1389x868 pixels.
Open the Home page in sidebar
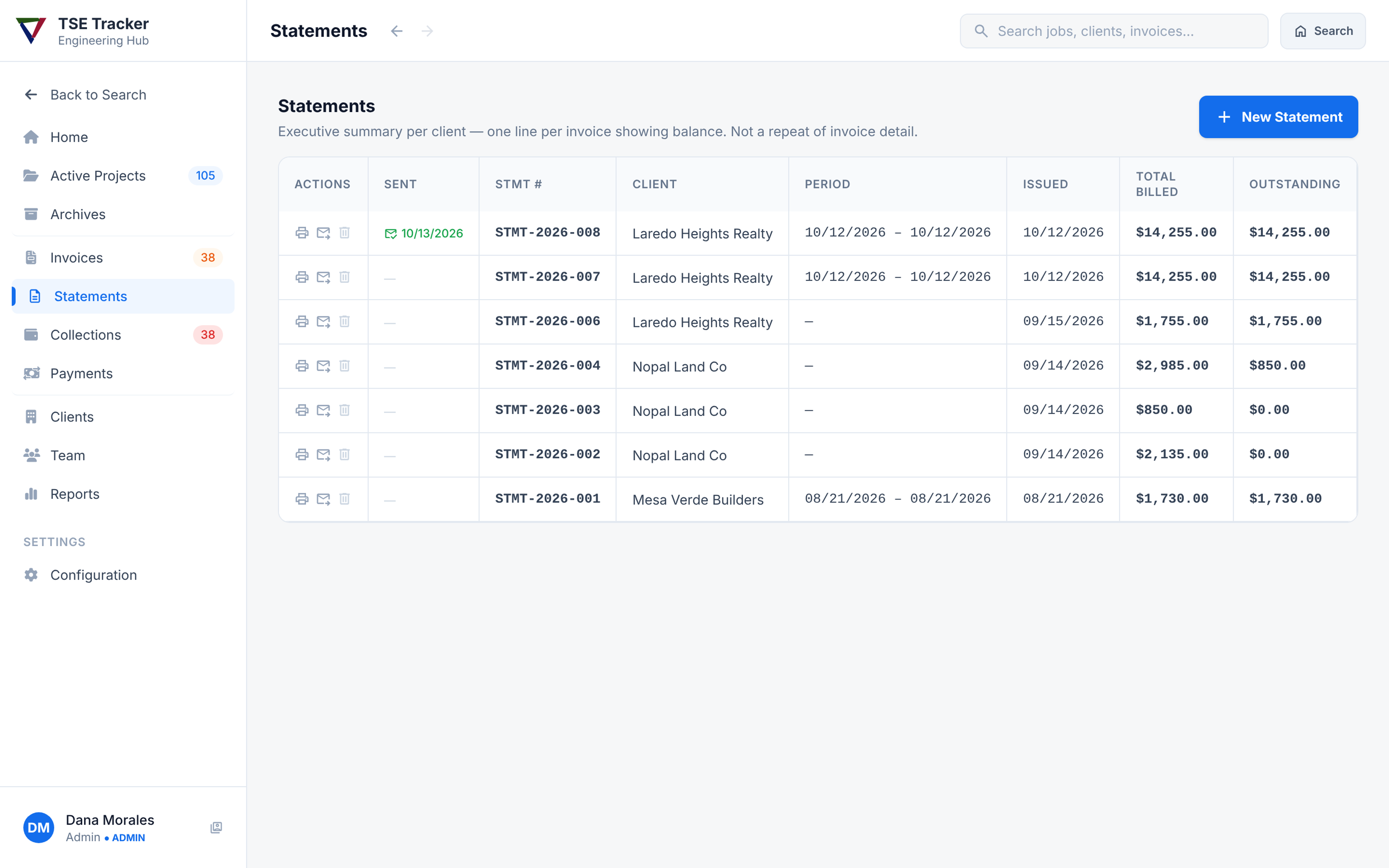point(123,137)
